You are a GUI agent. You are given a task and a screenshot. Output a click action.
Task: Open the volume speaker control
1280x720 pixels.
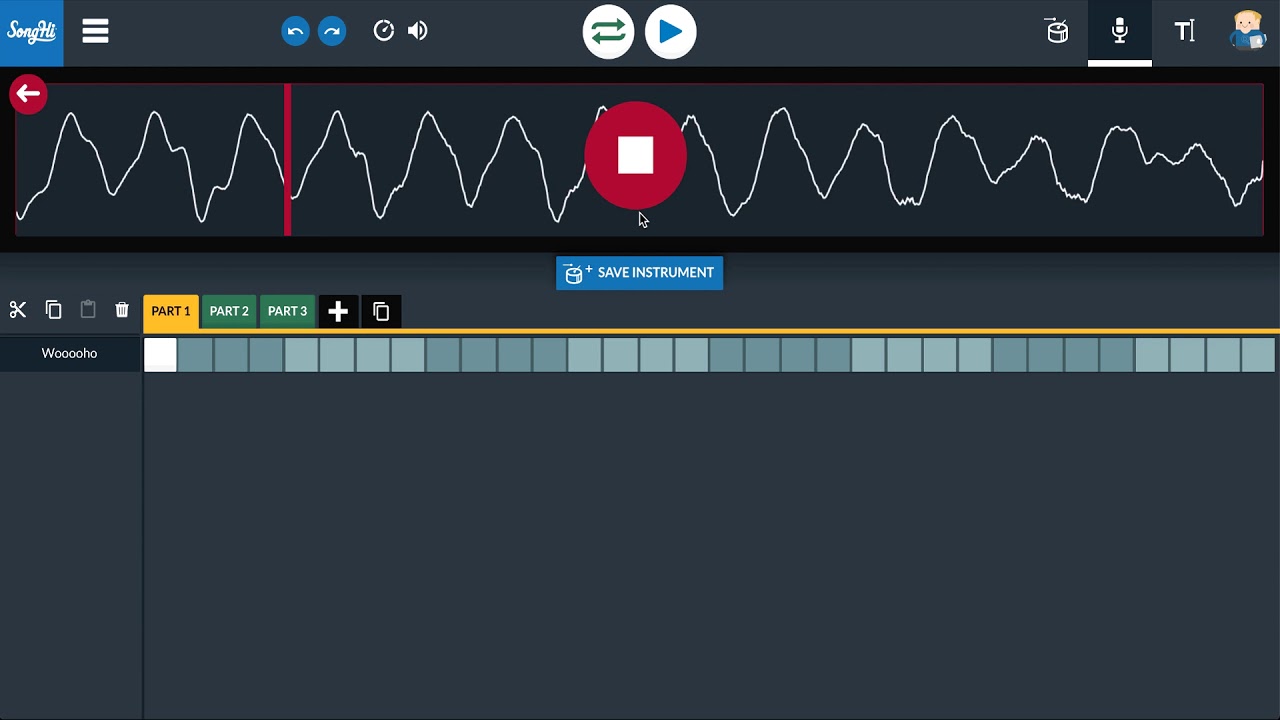[x=418, y=32]
